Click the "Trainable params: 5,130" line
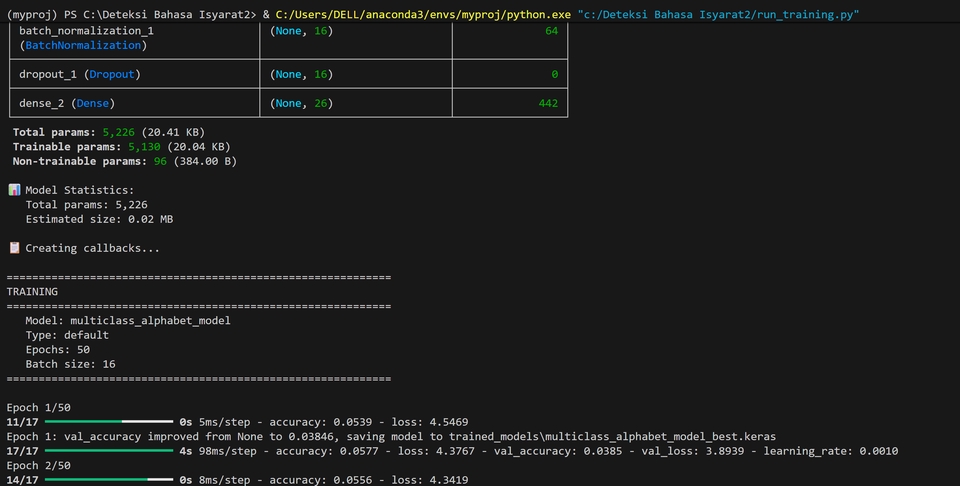This screenshot has width=960, height=486. click(x=122, y=147)
